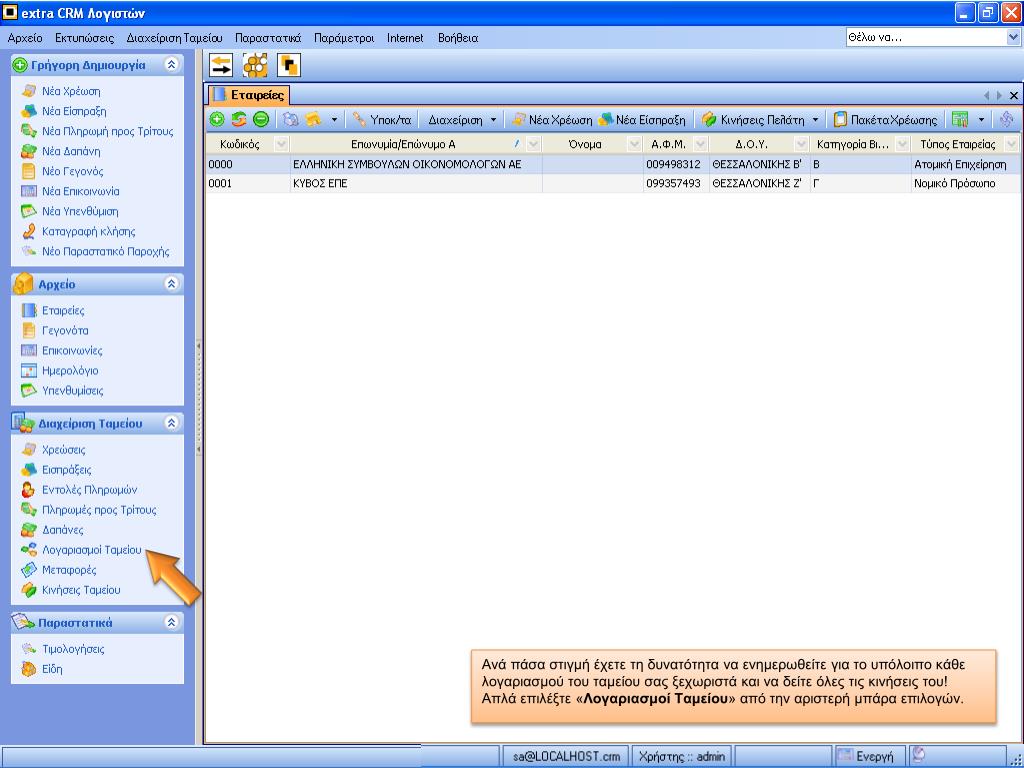The height and width of the screenshot is (768, 1024).
Task: Collapse the Αρχείο sidebar panel
Action: 171,284
